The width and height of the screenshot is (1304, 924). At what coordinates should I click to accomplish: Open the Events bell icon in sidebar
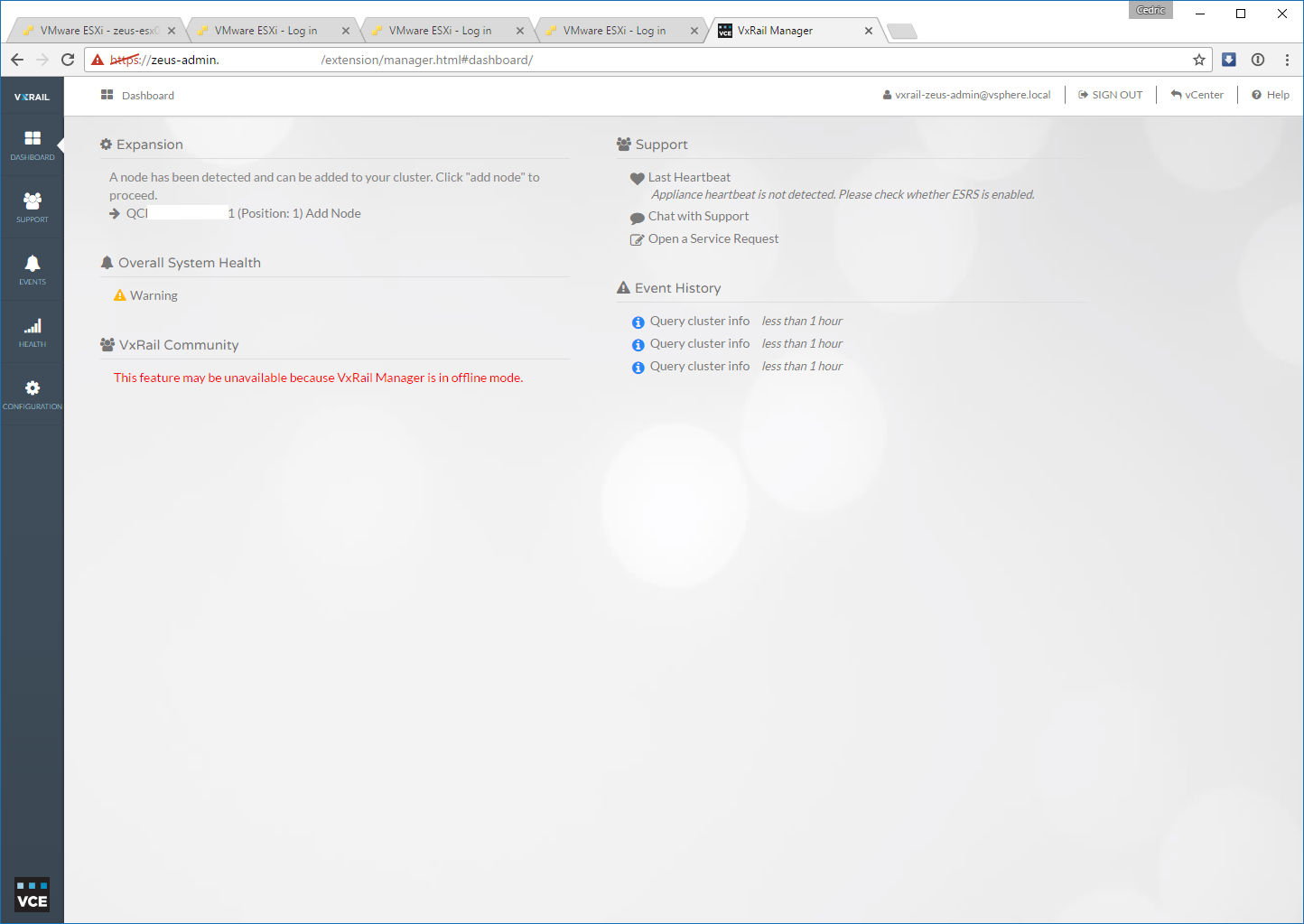pos(33,269)
